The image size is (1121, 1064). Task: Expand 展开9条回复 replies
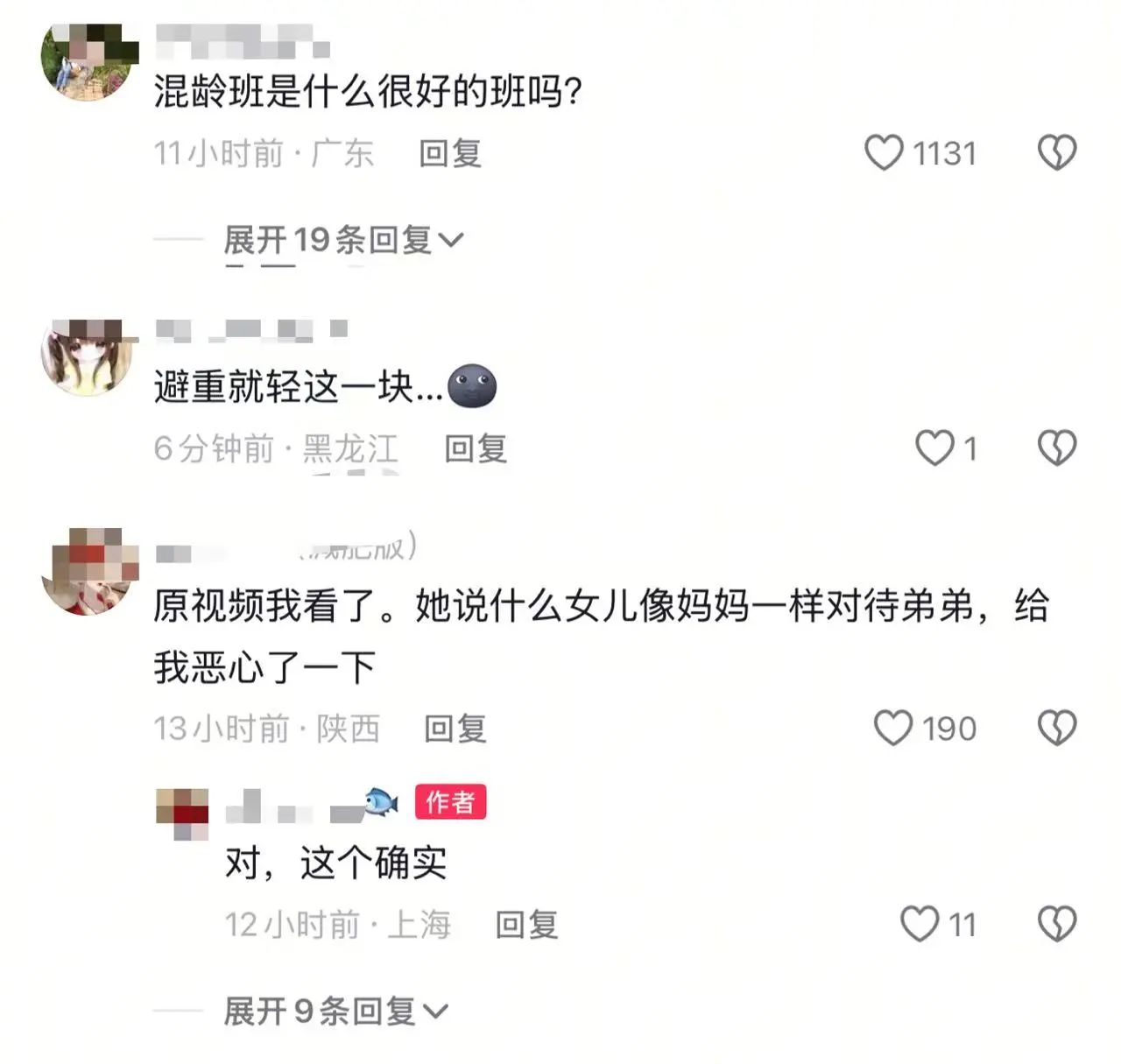(x=335, y=1011)
